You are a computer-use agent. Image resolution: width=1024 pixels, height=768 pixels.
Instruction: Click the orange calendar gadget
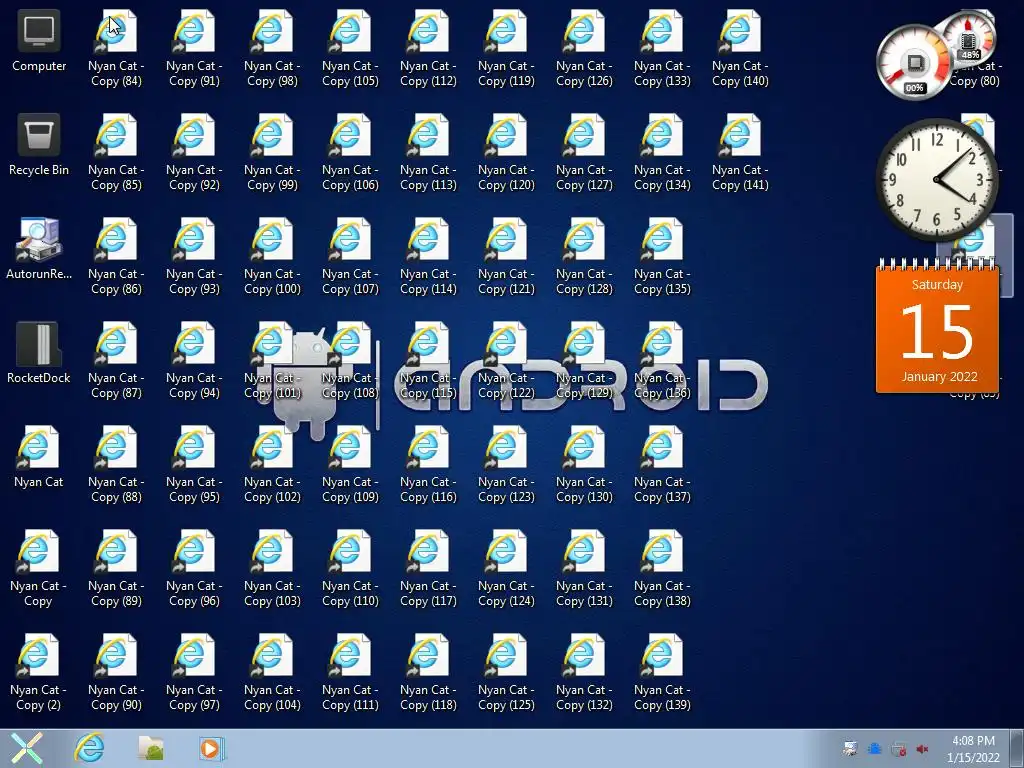[x=937, y=325]
